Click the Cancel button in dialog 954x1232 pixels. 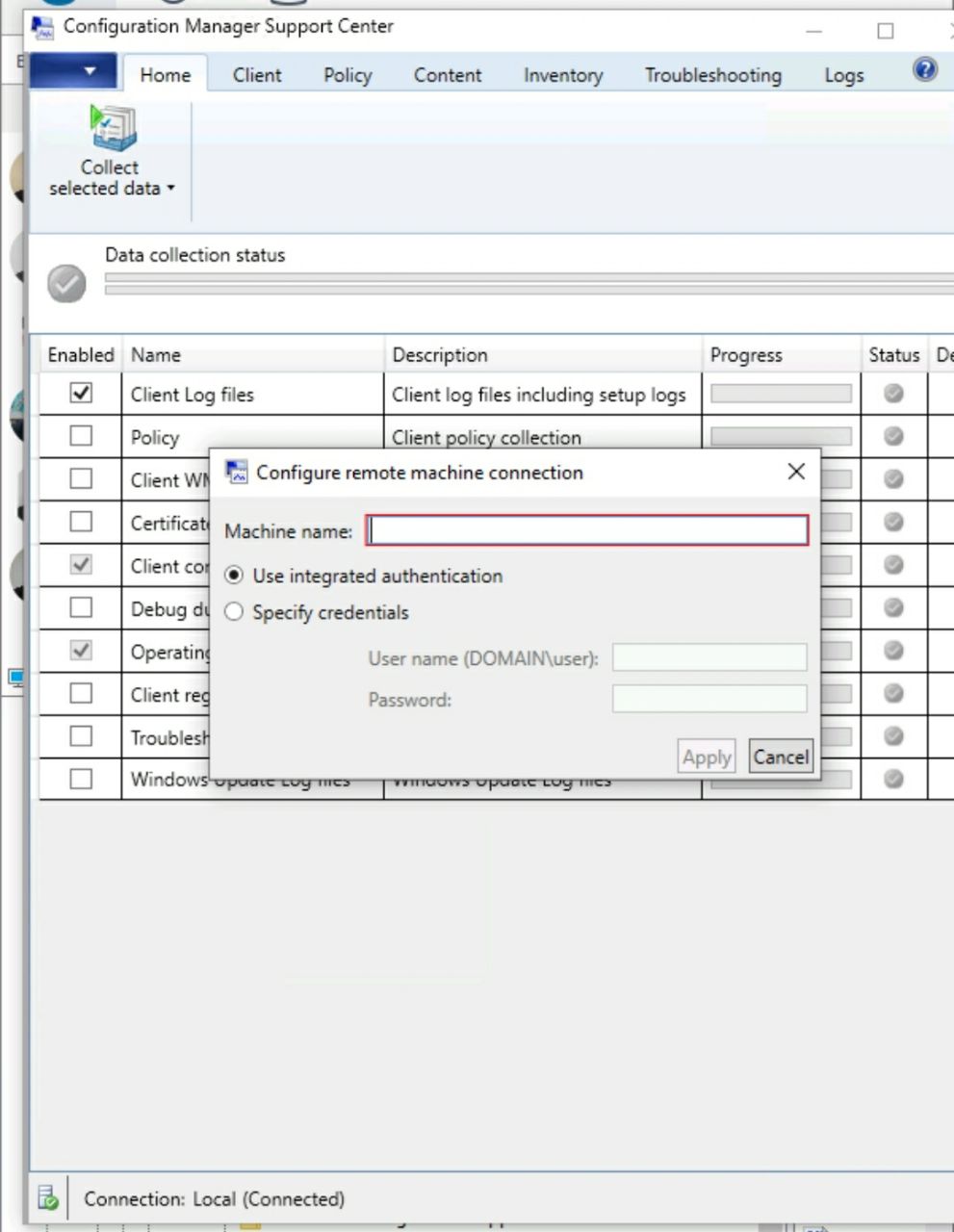[x=781, y=757]
